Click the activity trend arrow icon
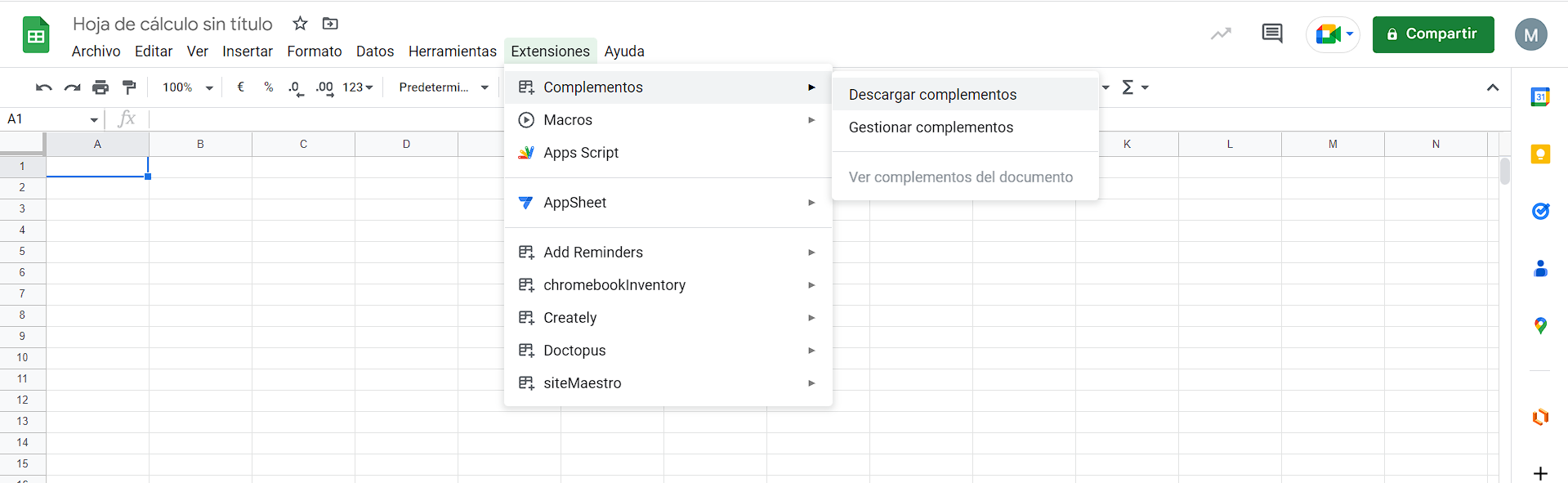The width and height of the screenshot is (1568, 483). click(1221, 34)
